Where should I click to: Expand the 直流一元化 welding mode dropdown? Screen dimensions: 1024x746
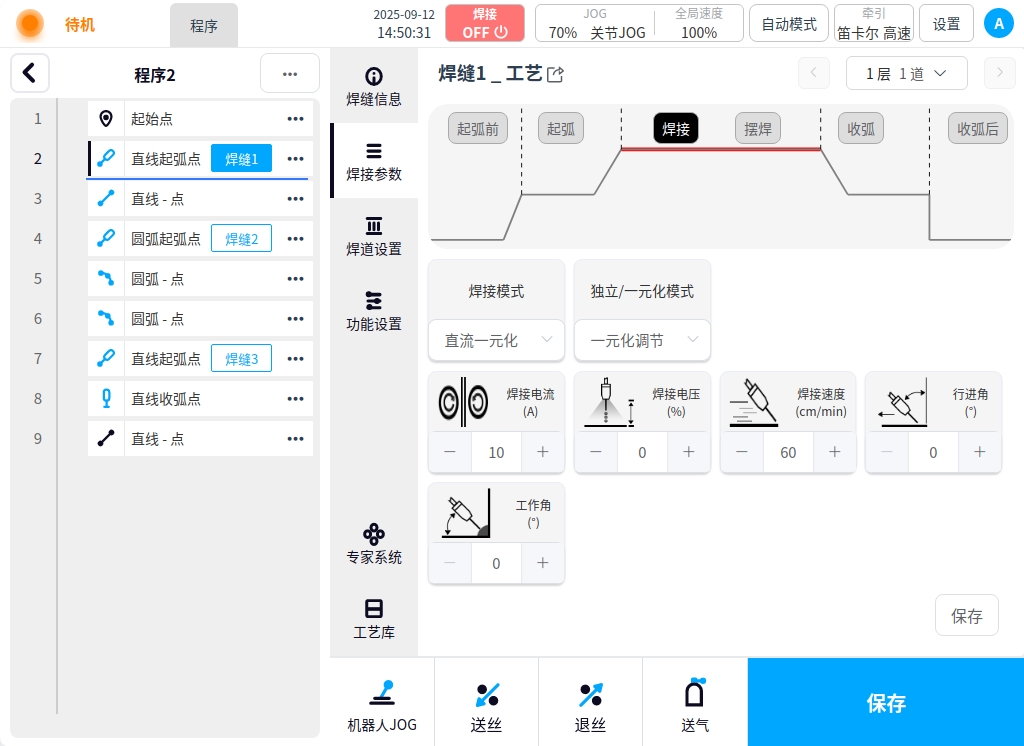(x=497, y=340)
